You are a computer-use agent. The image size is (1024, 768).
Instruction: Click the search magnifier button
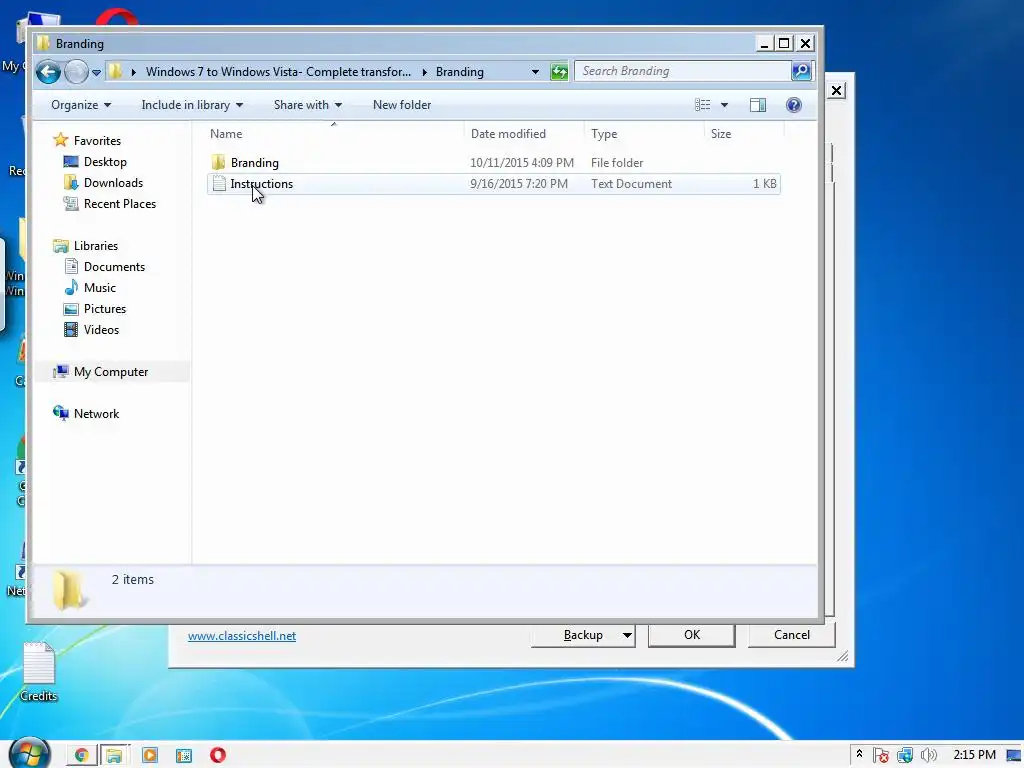click(801, 71)
